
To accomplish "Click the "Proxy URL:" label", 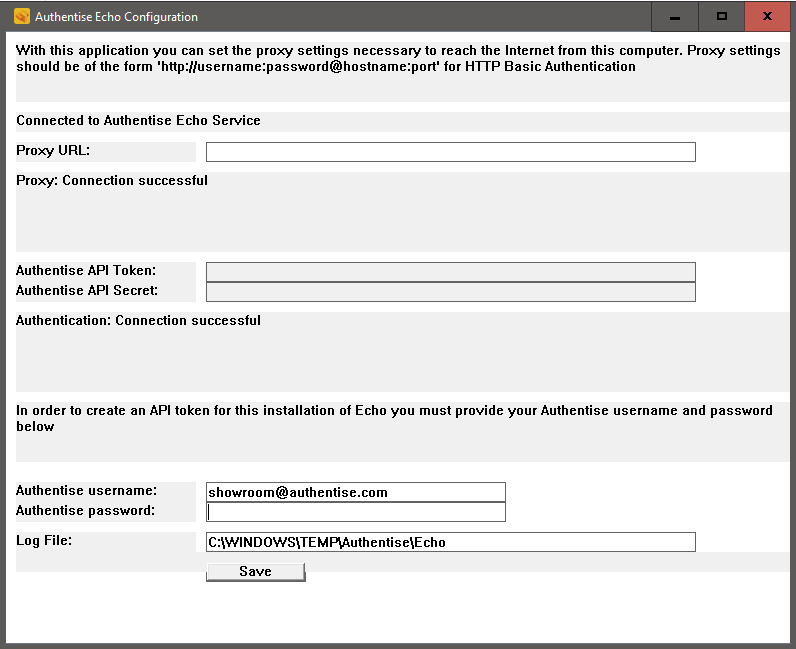I will [53, 151].
